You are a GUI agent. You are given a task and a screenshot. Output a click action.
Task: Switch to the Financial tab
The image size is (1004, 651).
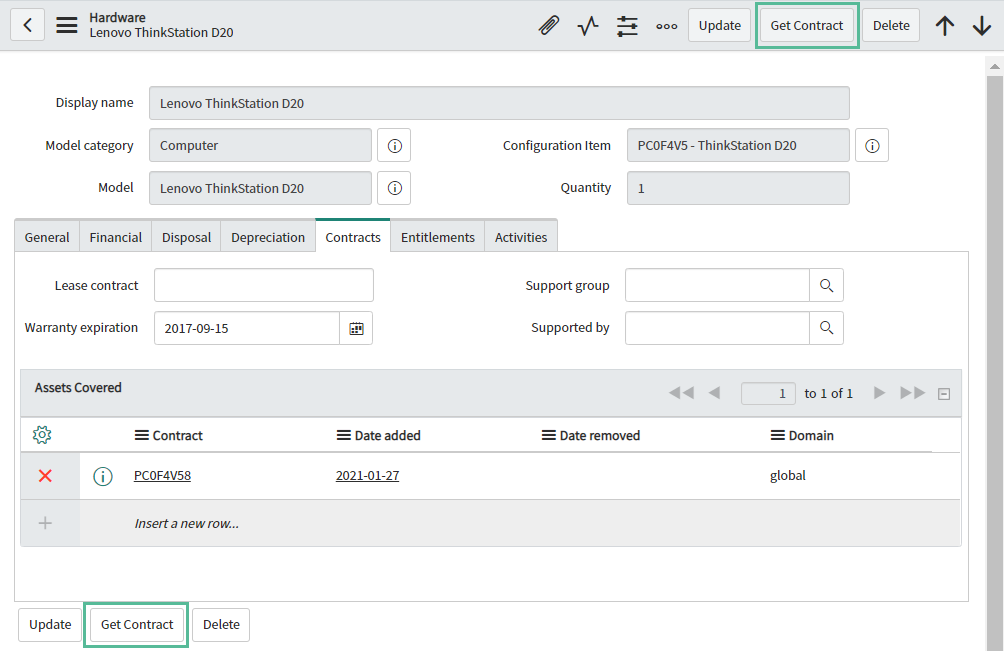(x=116, y=237)
